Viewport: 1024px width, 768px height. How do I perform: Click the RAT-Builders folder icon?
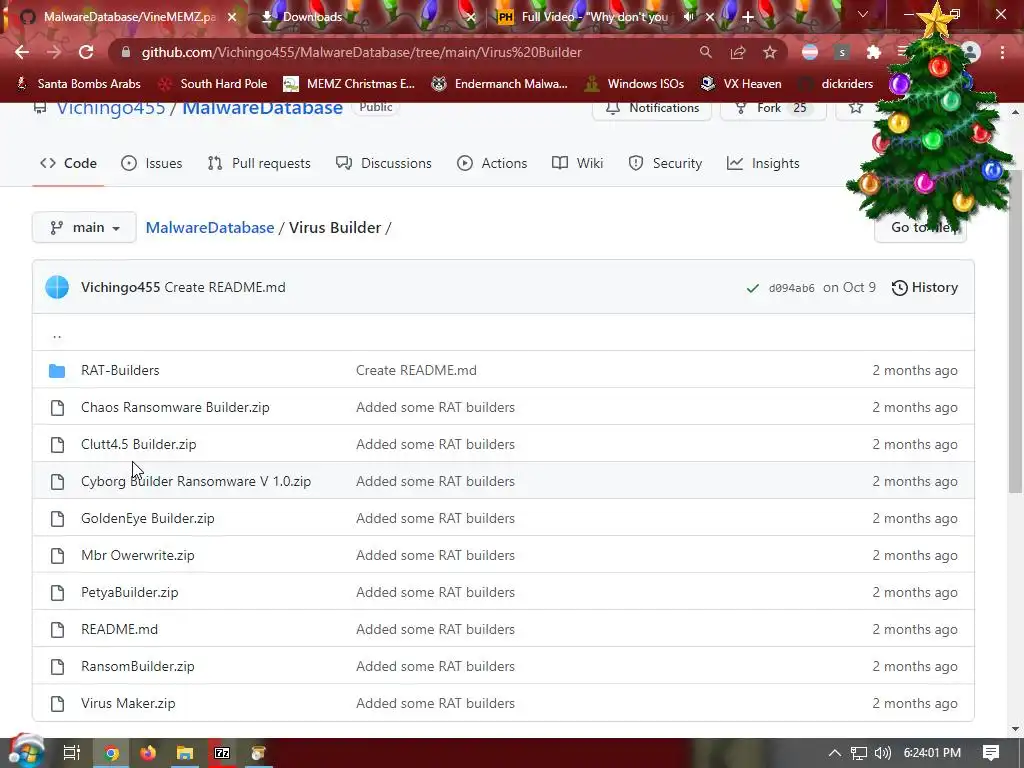pos(57,370)
